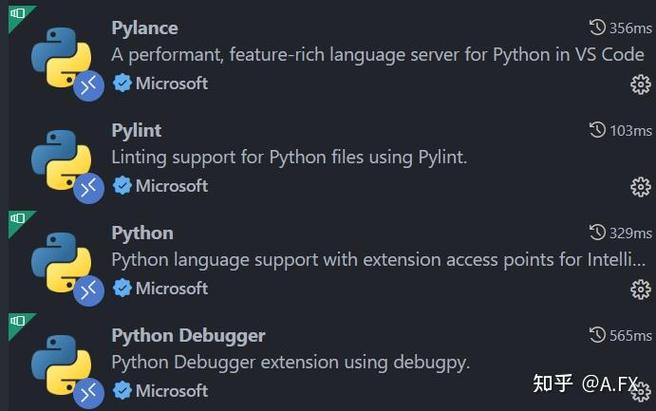Open the Pylance manage gear icon
Image resolution: width=656 pixels, height=411 pixels.
tap(641, 85)
